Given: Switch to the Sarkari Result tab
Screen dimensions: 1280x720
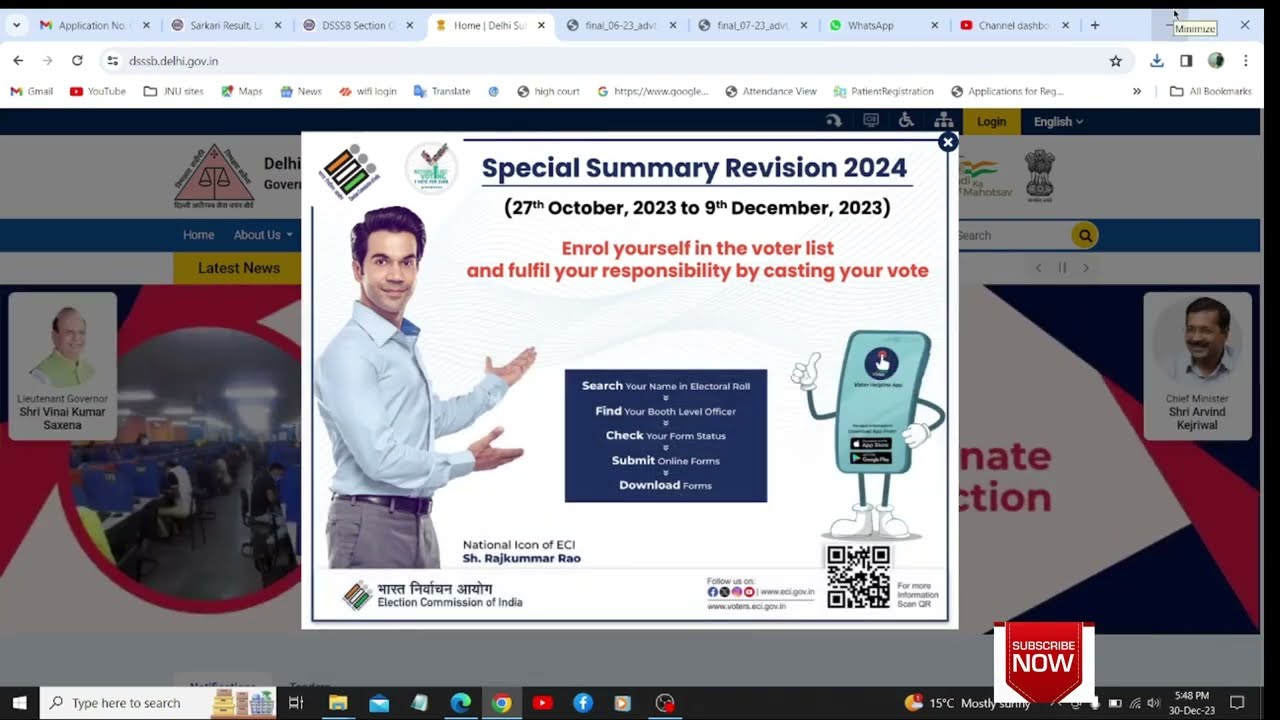Looking at the screenshot, I should 228,25.
